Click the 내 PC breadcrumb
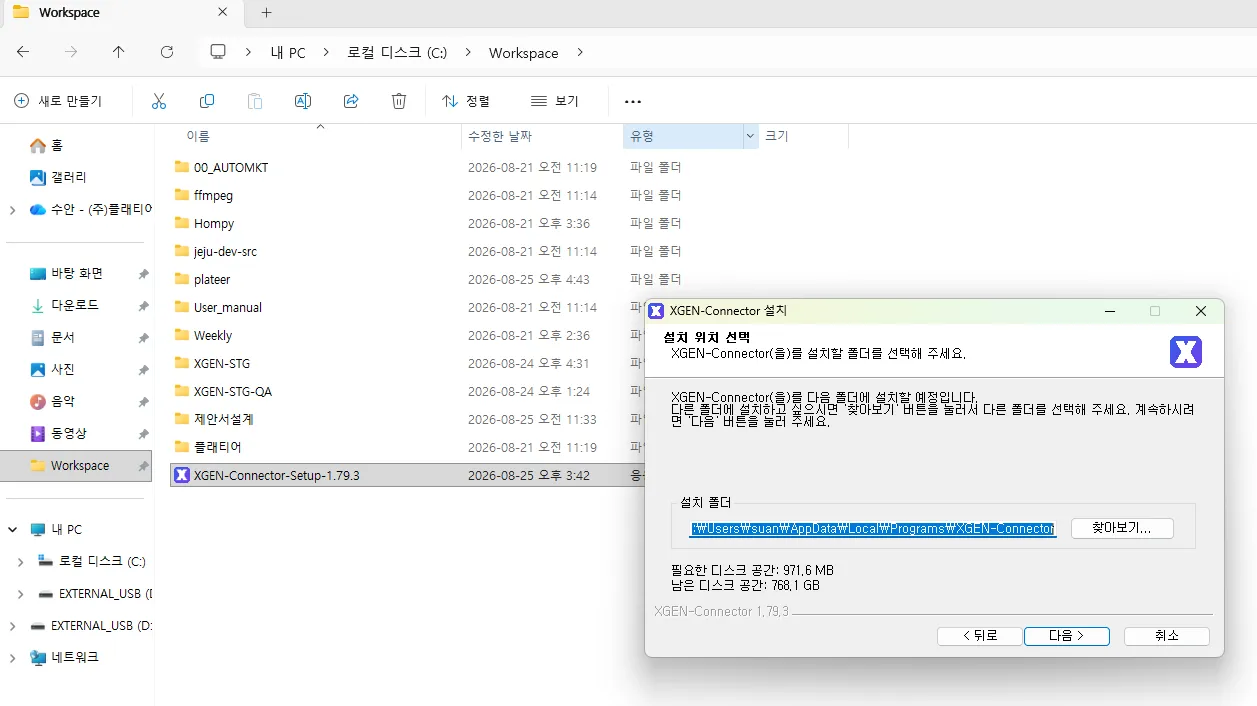 coord(288,53)
